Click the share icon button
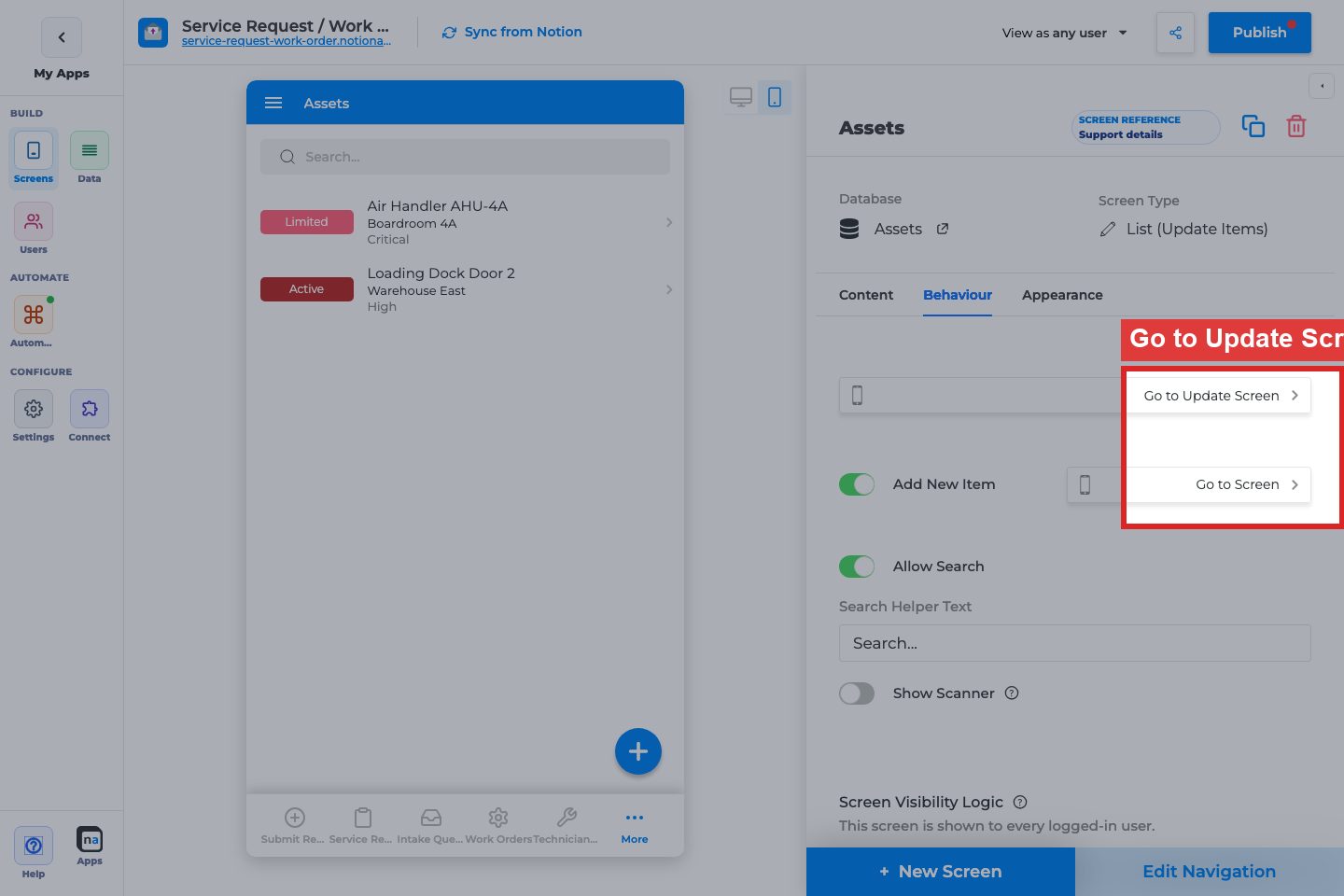The height and width of the screenshot is (896, 1344). (x=1175, y=33)
